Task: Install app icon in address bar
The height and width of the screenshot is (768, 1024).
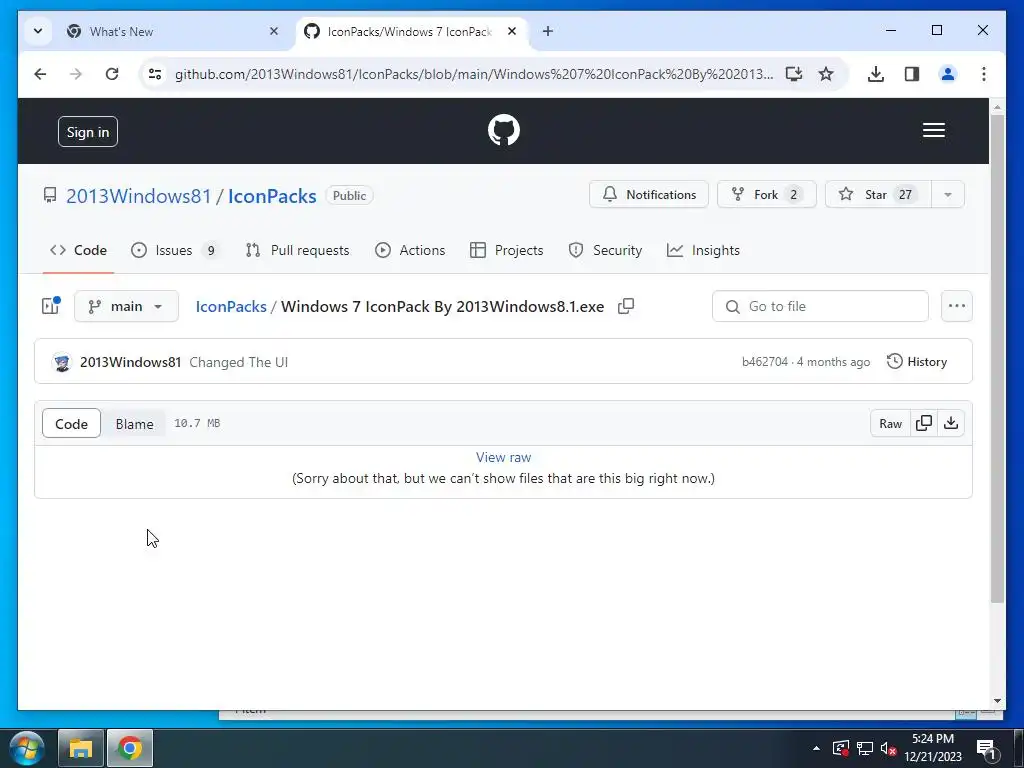Action: click(793, 74)
